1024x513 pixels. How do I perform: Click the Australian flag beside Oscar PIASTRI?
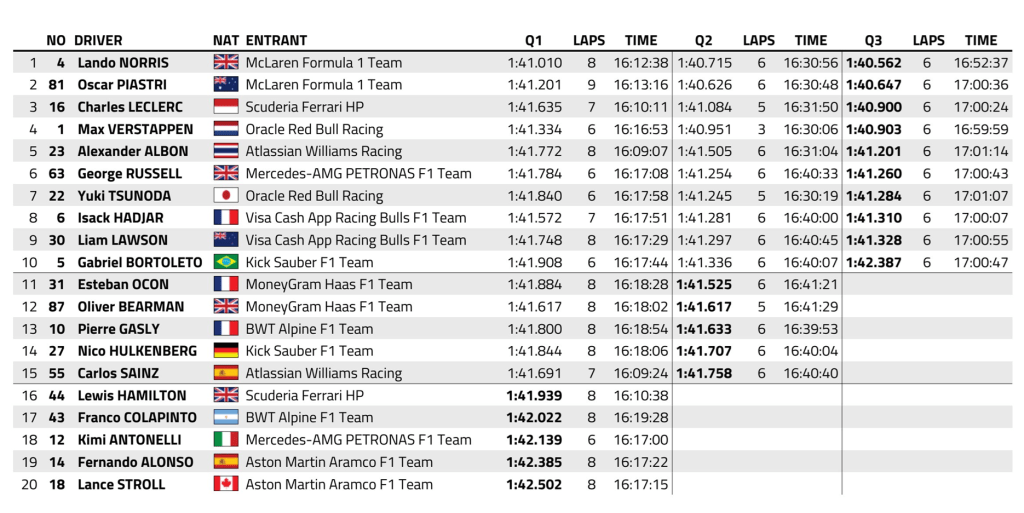pyautogui.click(x=226, y=85)
